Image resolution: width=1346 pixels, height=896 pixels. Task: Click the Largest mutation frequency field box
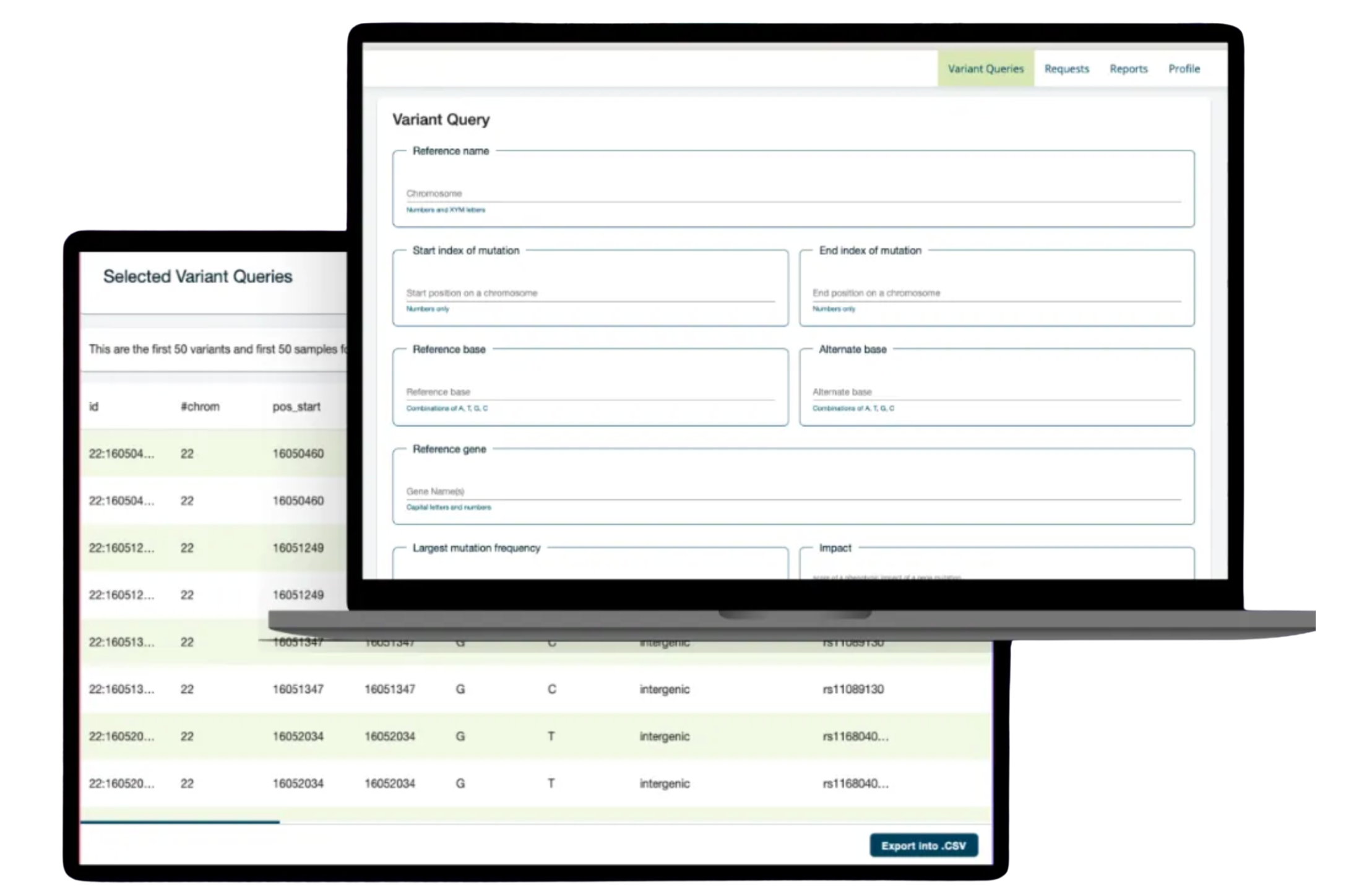pos(589,564)
